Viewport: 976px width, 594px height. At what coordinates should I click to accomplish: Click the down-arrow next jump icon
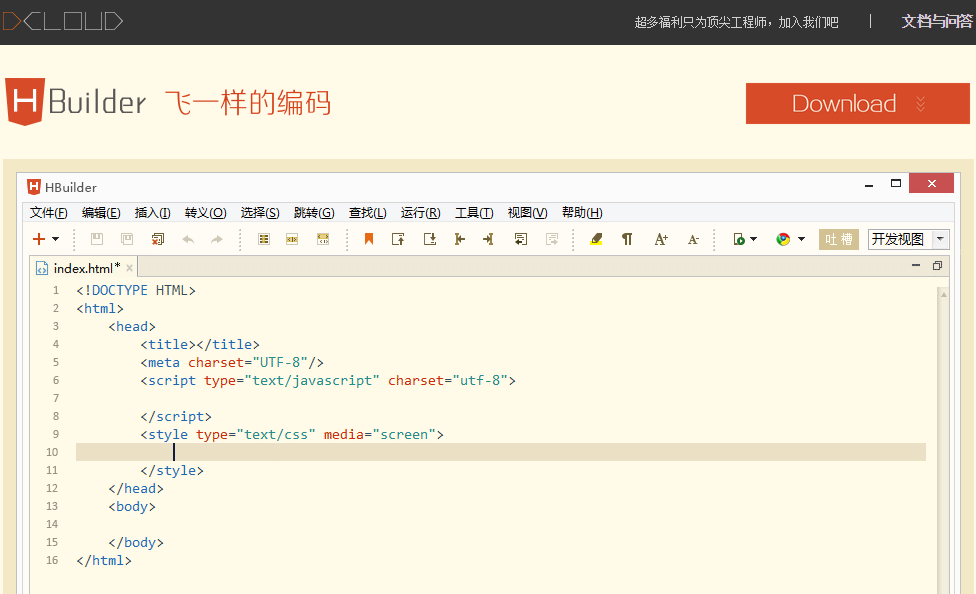(x=430, y=239)
